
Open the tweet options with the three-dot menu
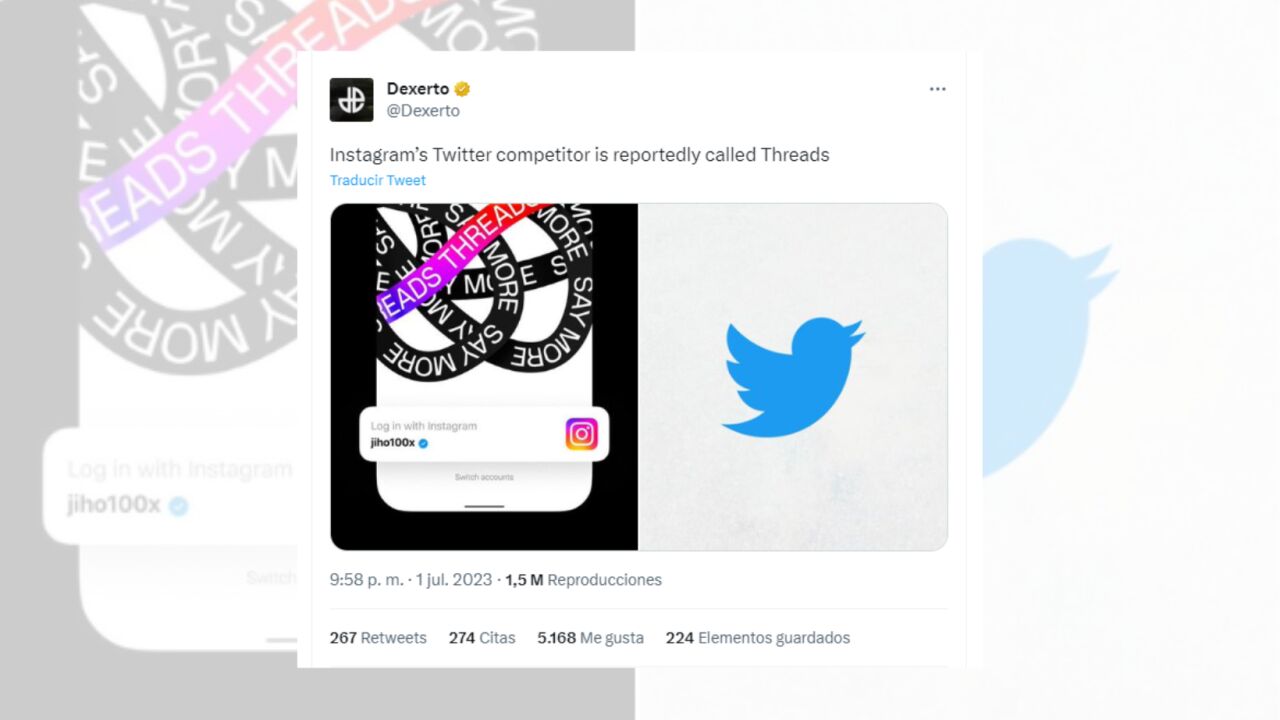(937, 88)
